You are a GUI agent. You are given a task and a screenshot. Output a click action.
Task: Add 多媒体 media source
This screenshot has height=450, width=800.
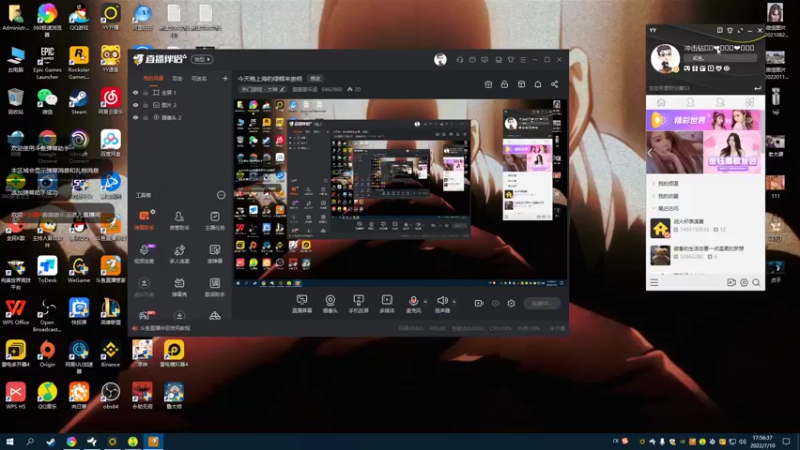[387, 304]
